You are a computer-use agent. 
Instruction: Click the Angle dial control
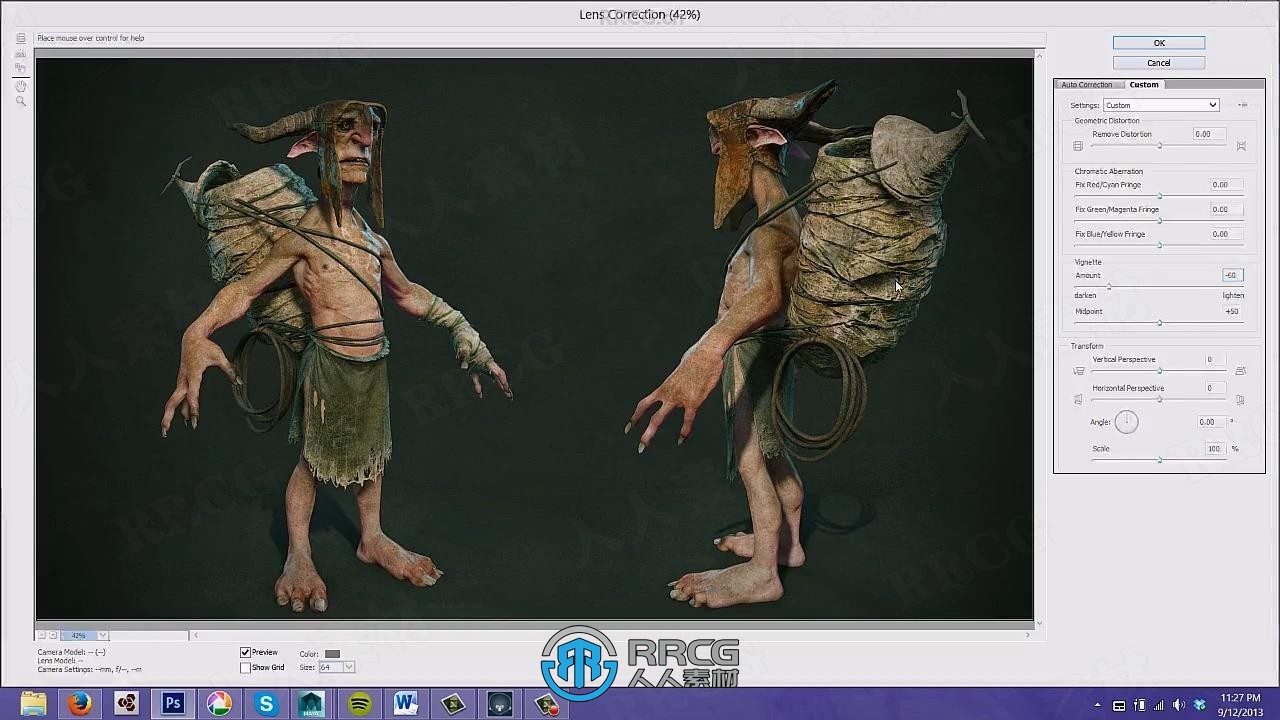(x=1126, y=422)
